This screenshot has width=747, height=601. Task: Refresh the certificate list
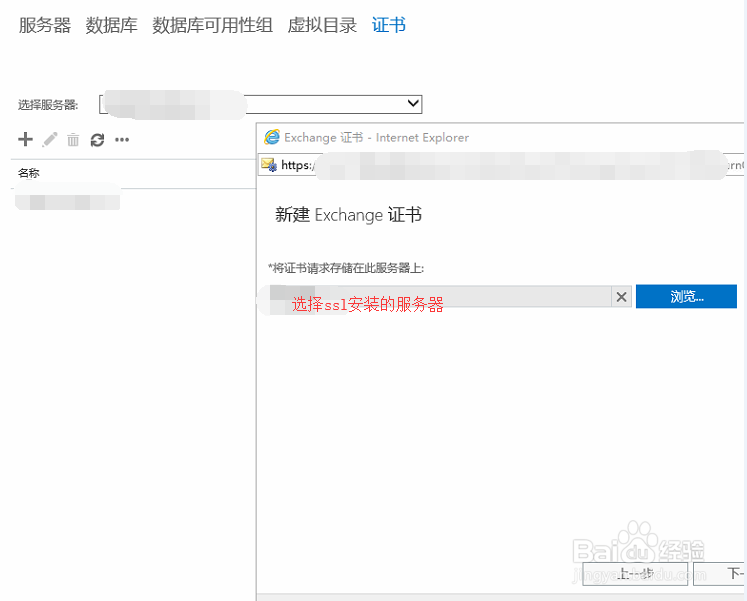pos(97,140)
